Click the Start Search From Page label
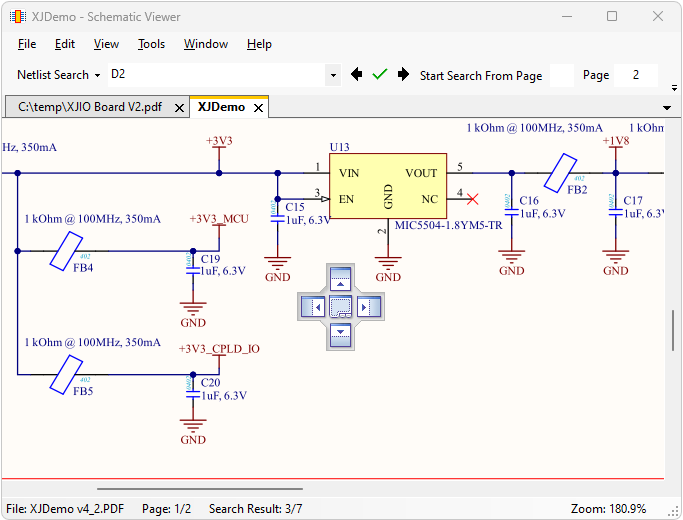The image size is (683, 520). point(481,75)
